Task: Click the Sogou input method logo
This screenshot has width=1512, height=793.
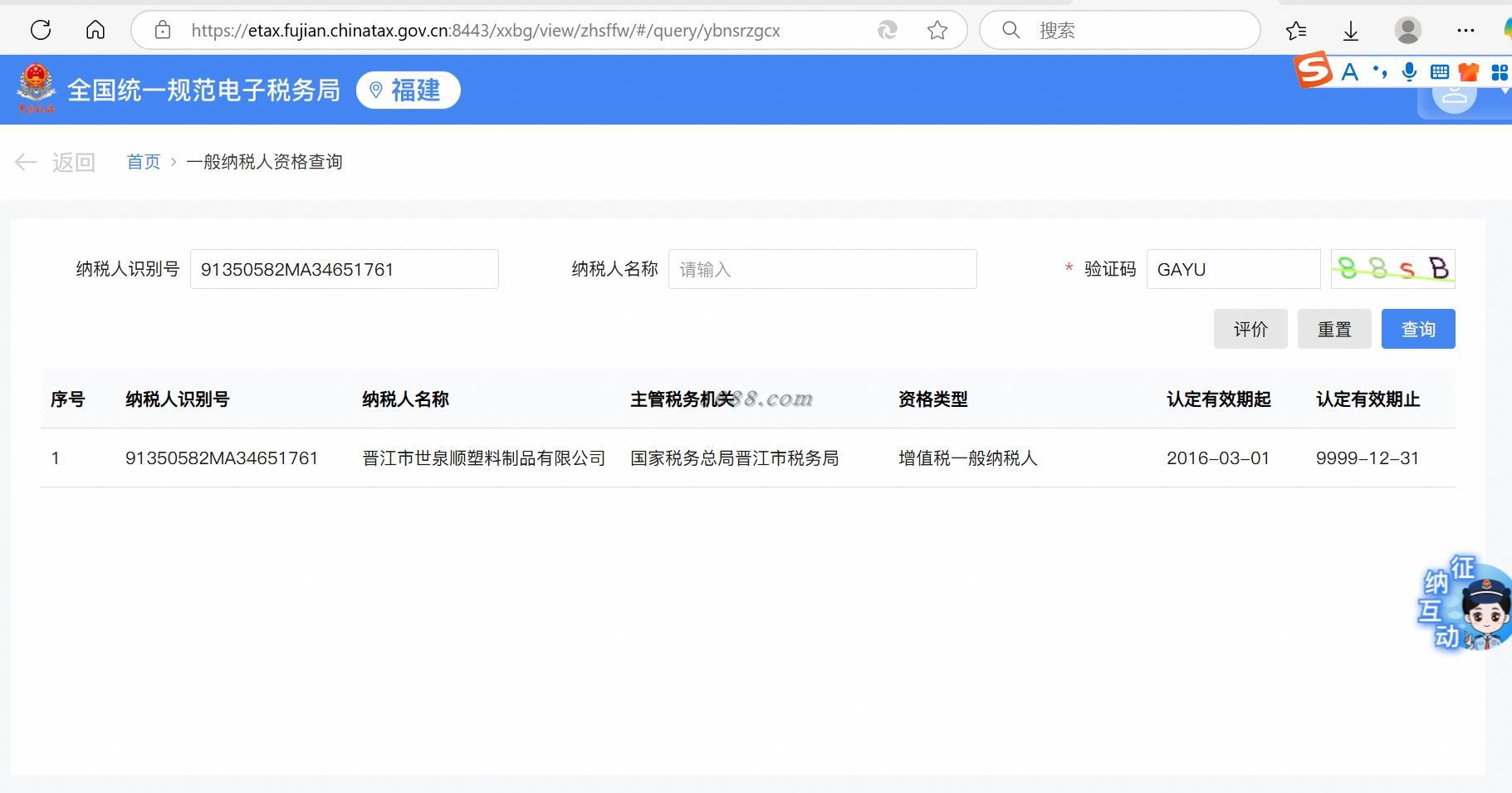Action: 1314,70
